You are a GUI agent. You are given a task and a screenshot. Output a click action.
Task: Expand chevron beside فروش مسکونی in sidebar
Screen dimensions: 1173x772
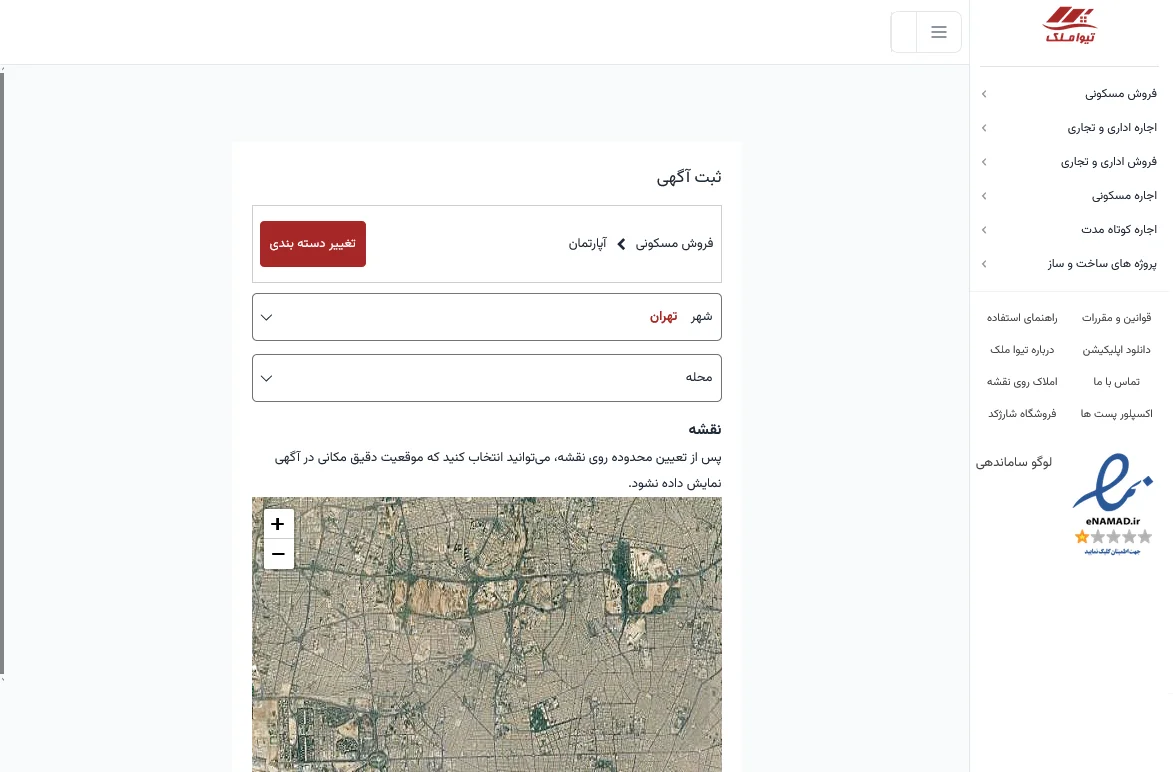coord(984,94)
